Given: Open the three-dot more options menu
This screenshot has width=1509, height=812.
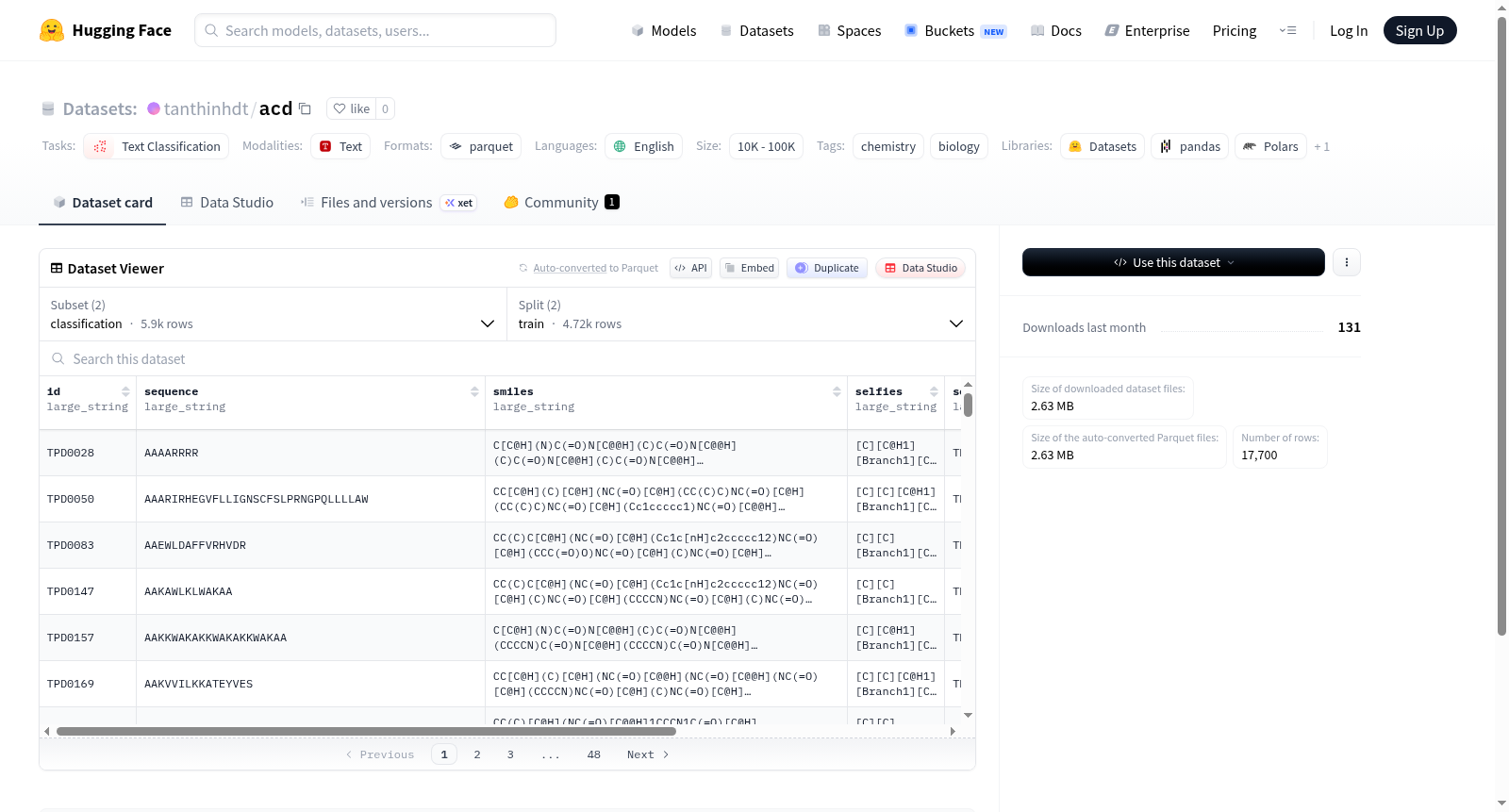Looking at the screenshot, I should click(x=1347, y=262).
